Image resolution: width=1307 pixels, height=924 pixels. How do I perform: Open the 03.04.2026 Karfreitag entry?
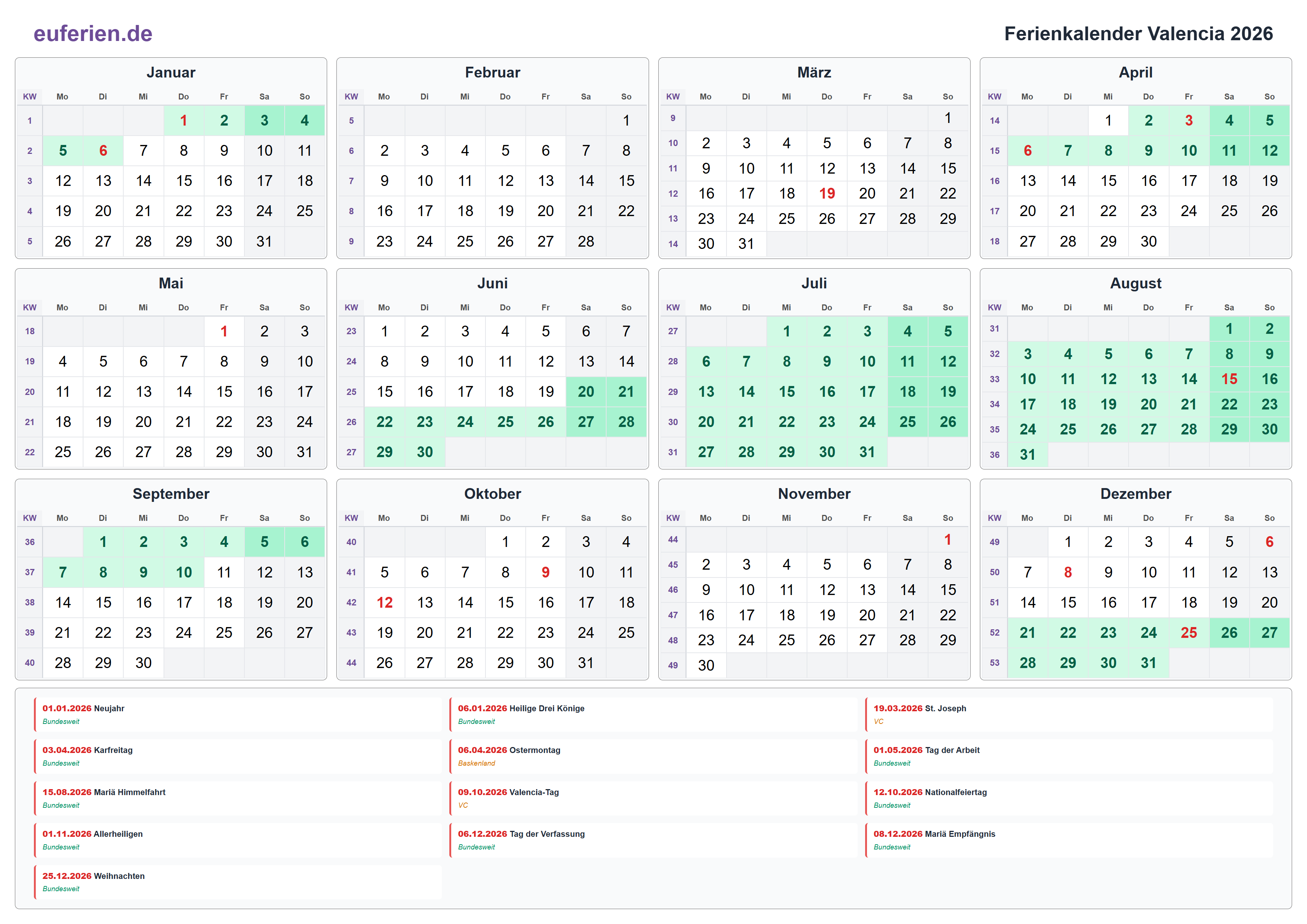point(238,757)
